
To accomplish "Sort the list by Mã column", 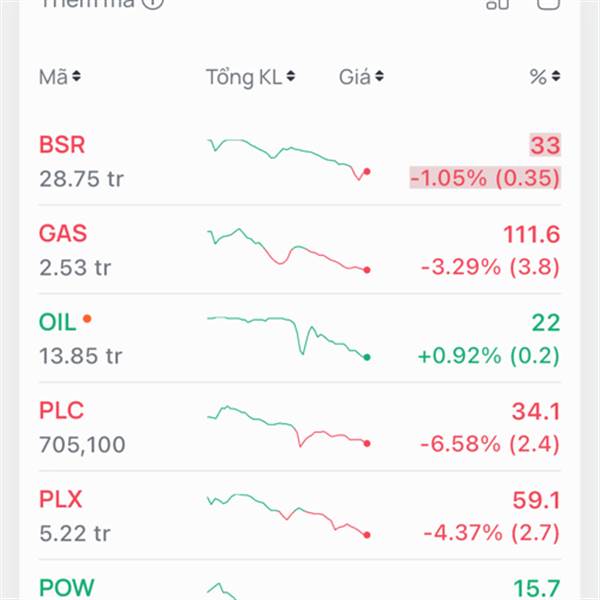I will (60, 77).
